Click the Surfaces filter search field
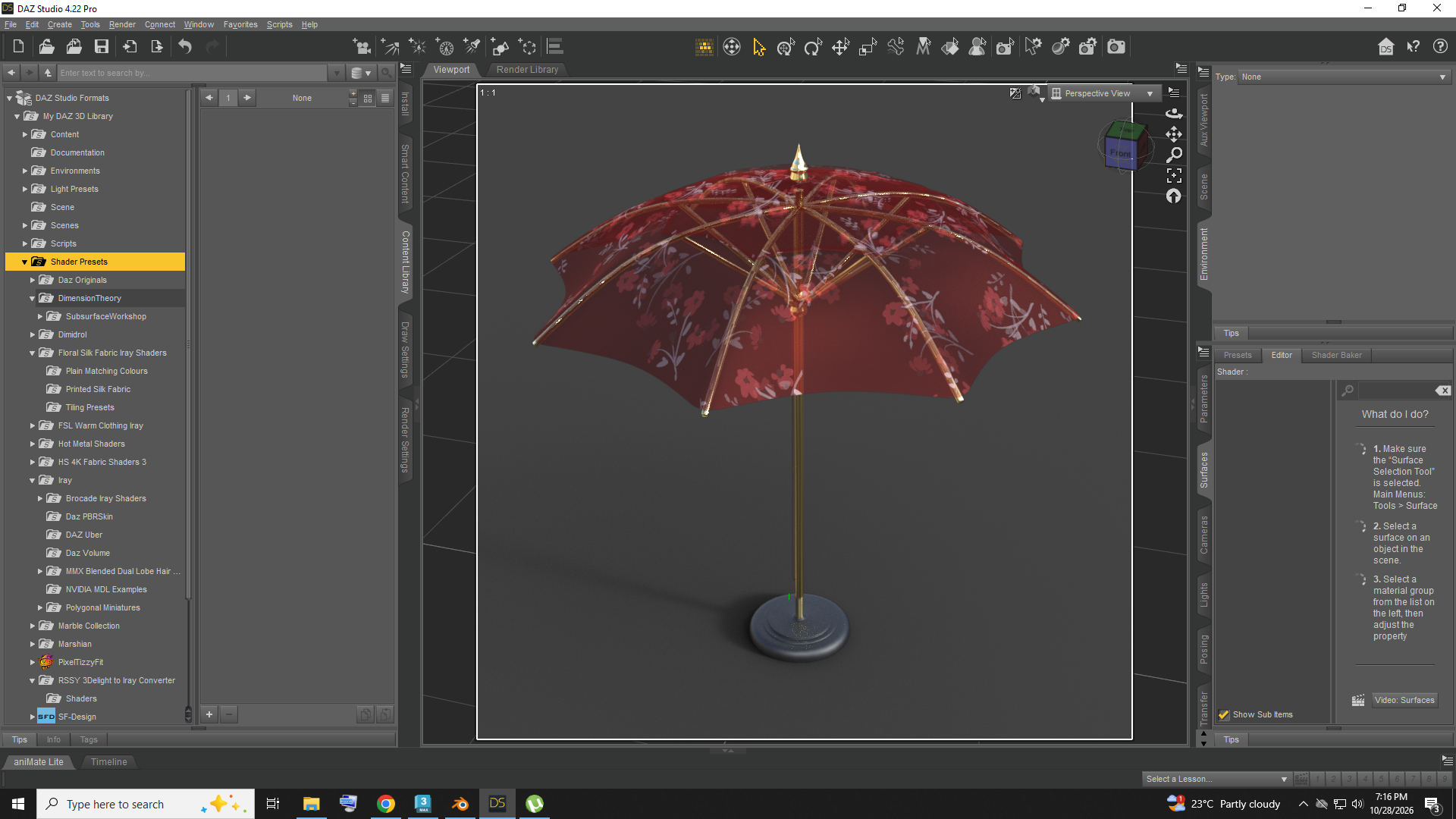This screenshot has width=1456, height=819. pos(1395,391)
